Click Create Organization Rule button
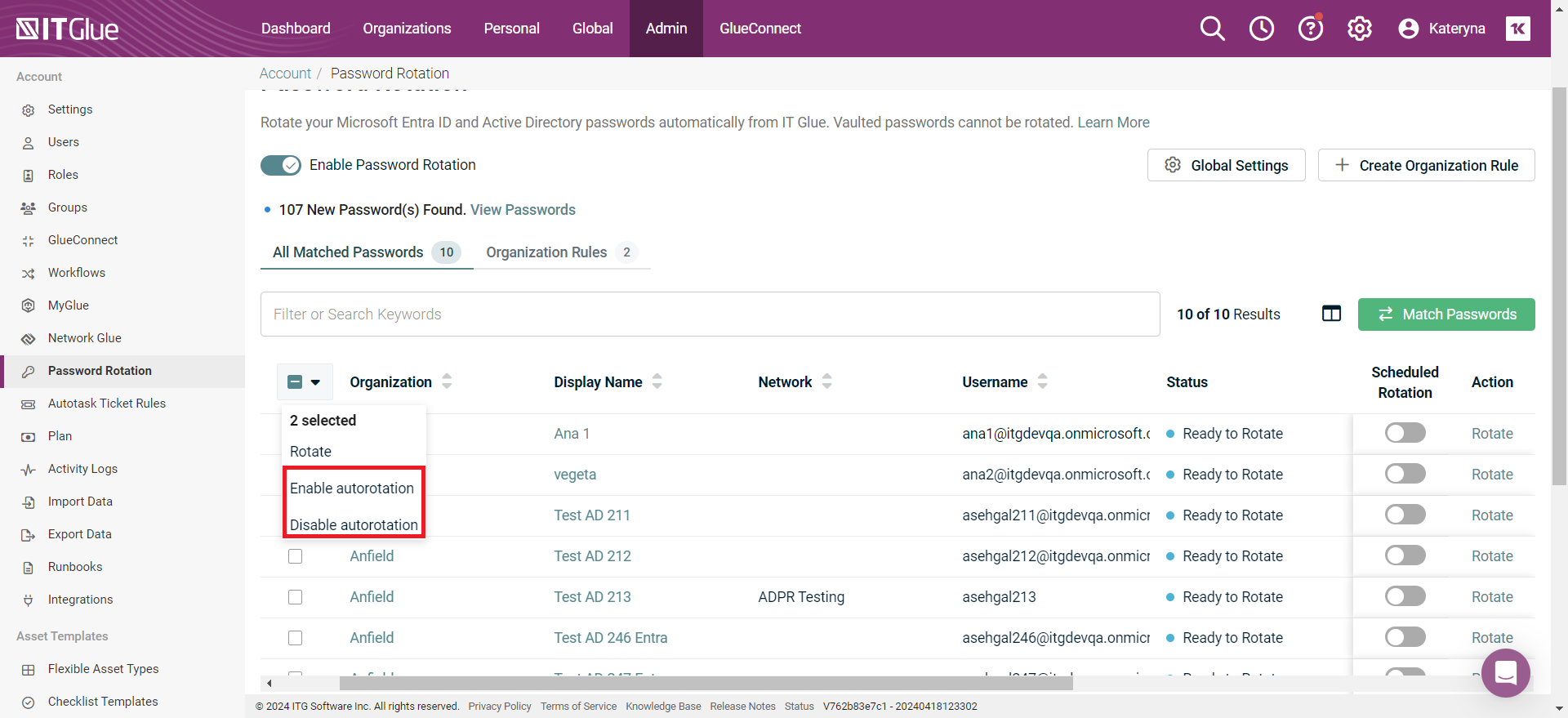This screenshot has width=1568, height=718. tap(1426, 165)
